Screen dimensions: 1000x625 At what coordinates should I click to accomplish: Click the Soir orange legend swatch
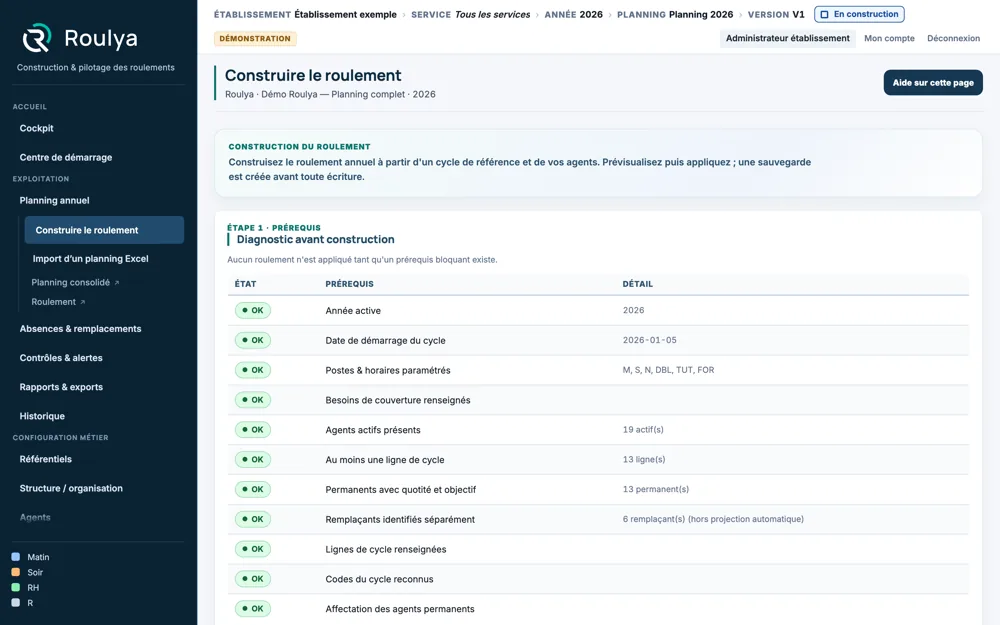point(16,572)
